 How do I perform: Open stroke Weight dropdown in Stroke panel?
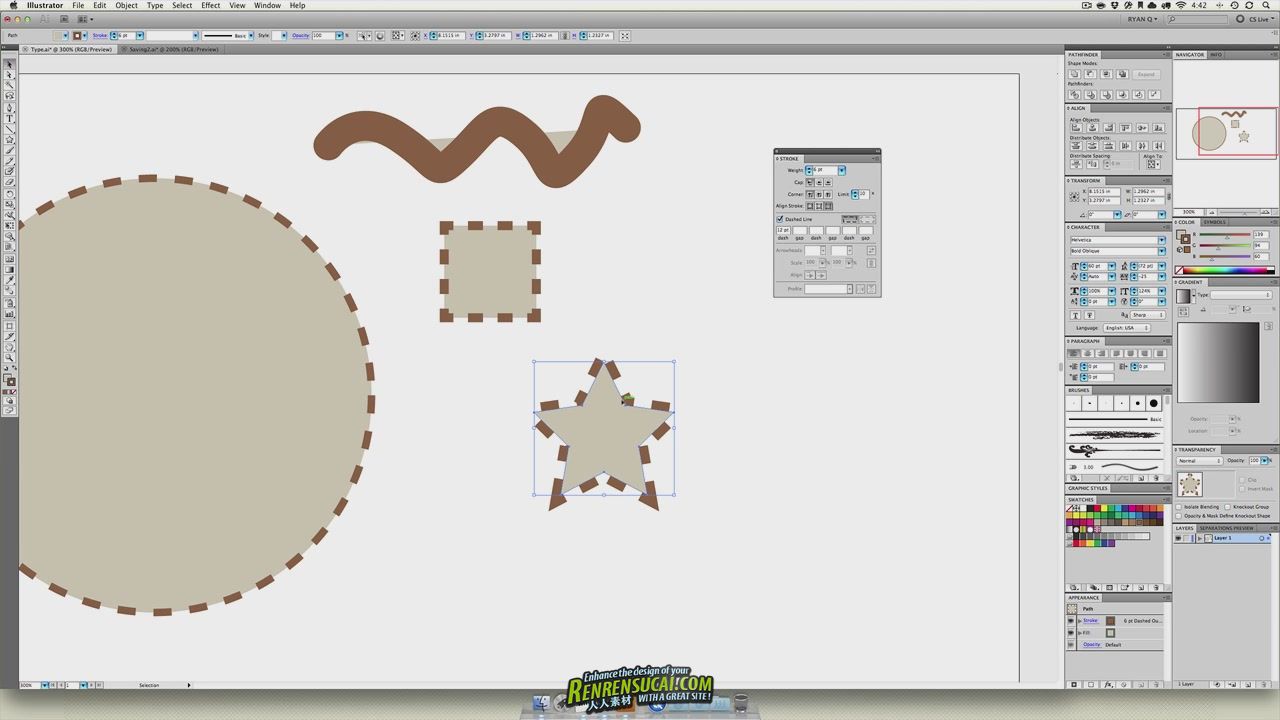point(842,170)
